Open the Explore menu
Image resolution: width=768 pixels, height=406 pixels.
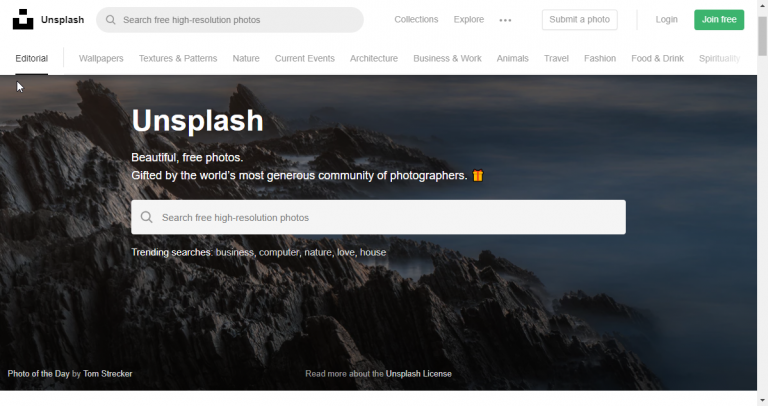[x=468, y=20]
